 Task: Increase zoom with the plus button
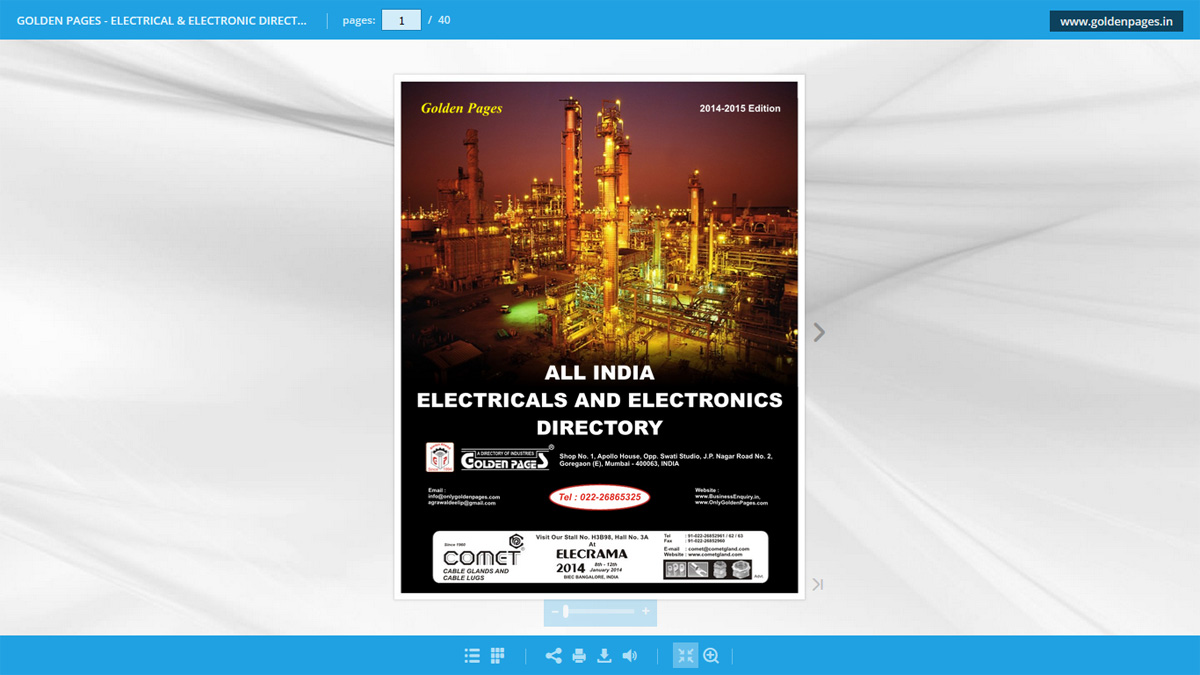pos(646,611)
